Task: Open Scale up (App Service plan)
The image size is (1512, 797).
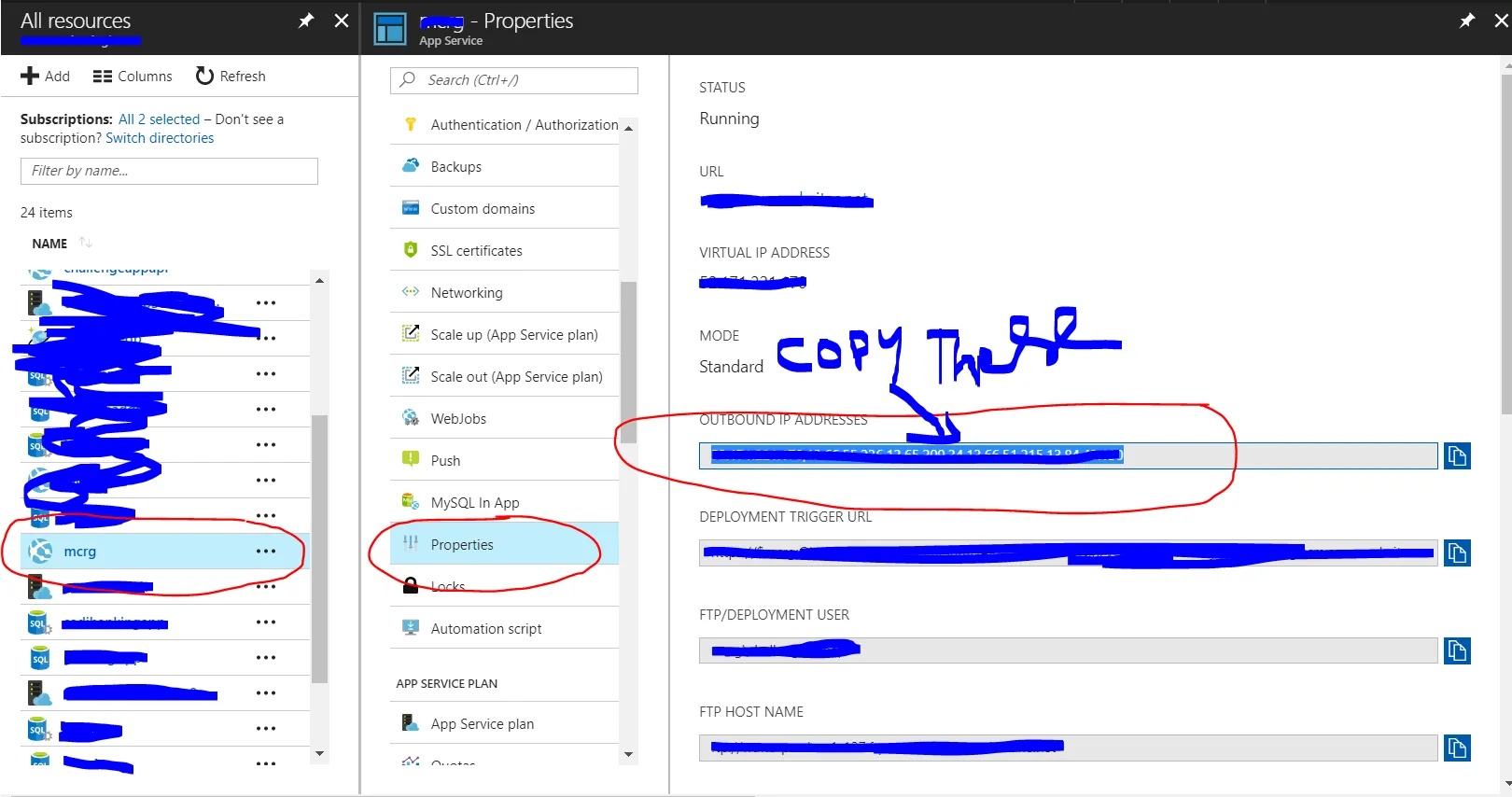Action: coord(504,334)
